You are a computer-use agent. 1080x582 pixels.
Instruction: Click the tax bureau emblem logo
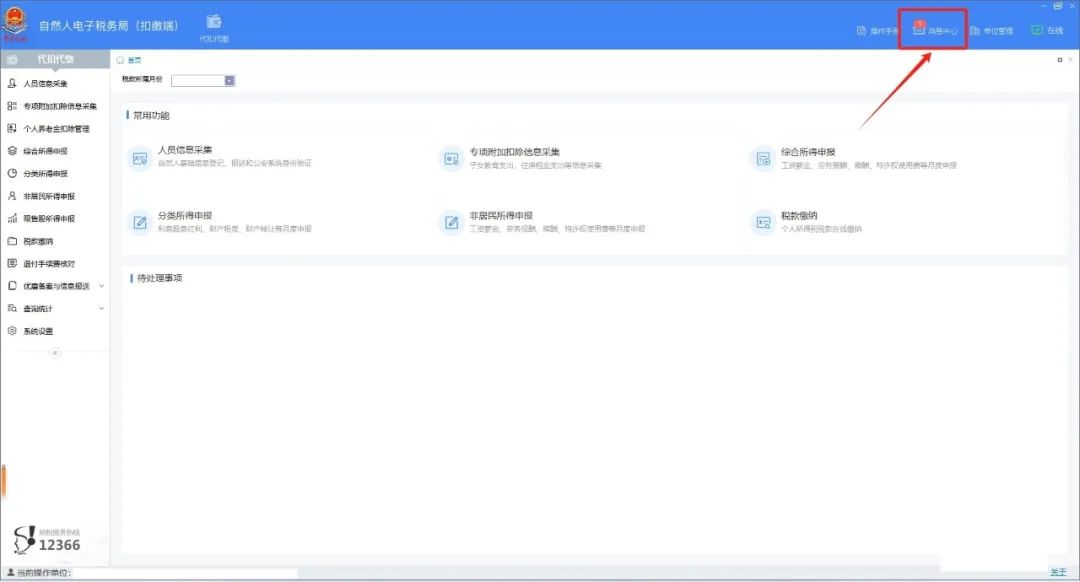14,23
